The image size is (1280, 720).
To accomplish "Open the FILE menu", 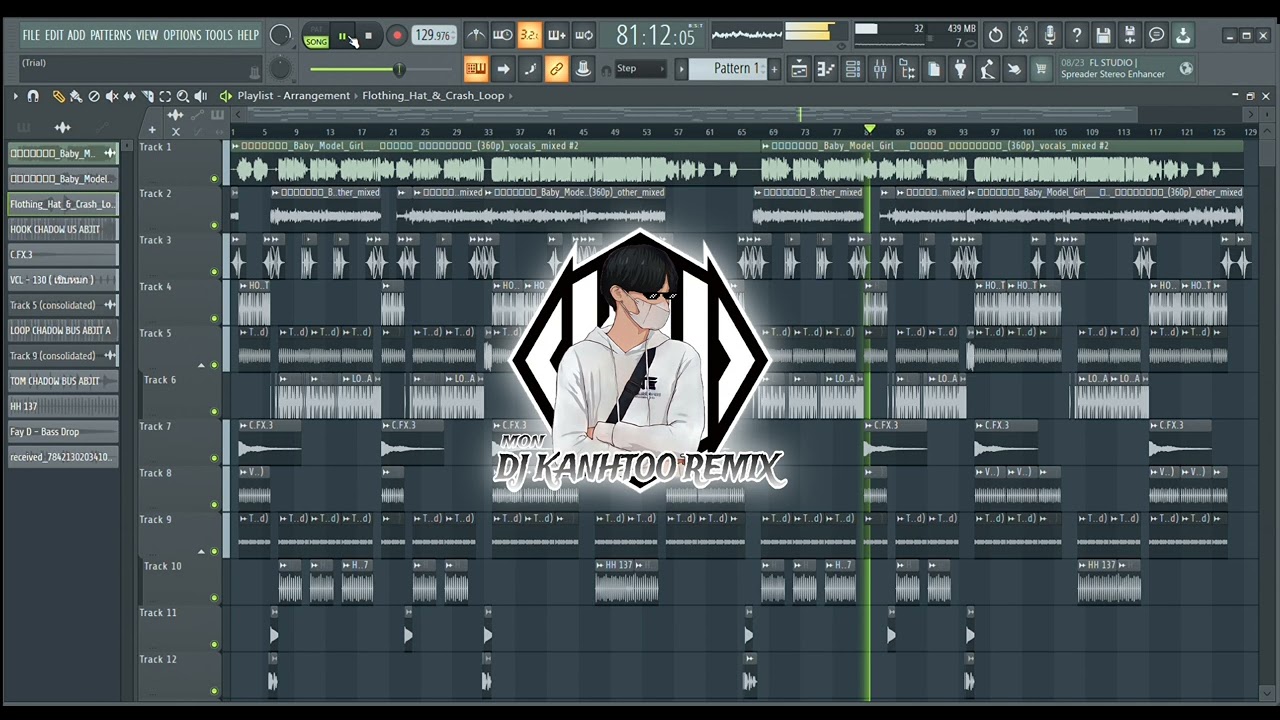I will [31, 35].
